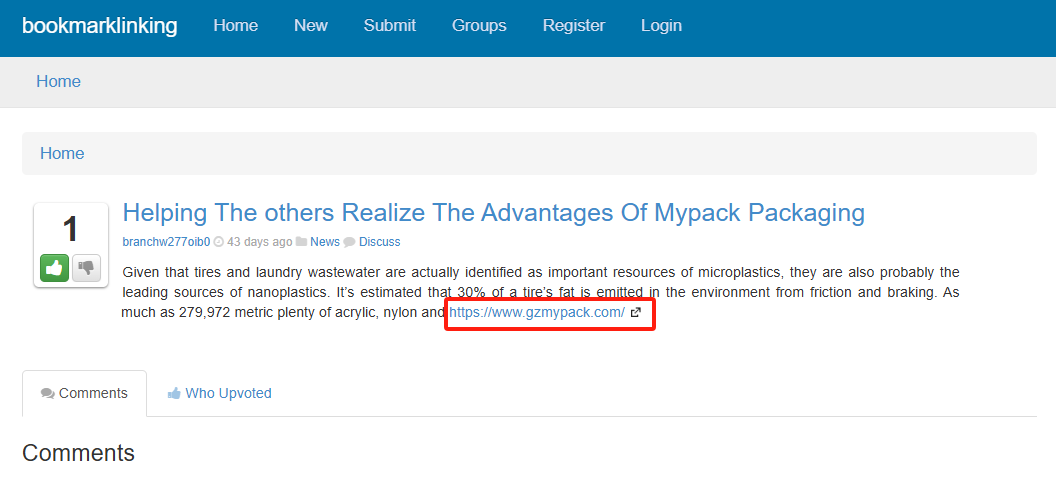1056x478 pixels.
Task: Click the green thumbs-up upvote button
Action: click(55, 268)
